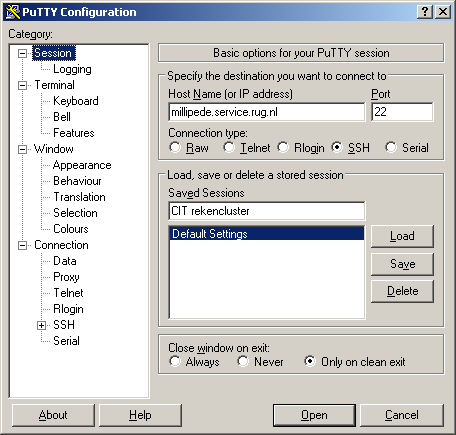Cancel the PuTTY configuration
This screenshot has height=435, width=456.
(402, 415)
